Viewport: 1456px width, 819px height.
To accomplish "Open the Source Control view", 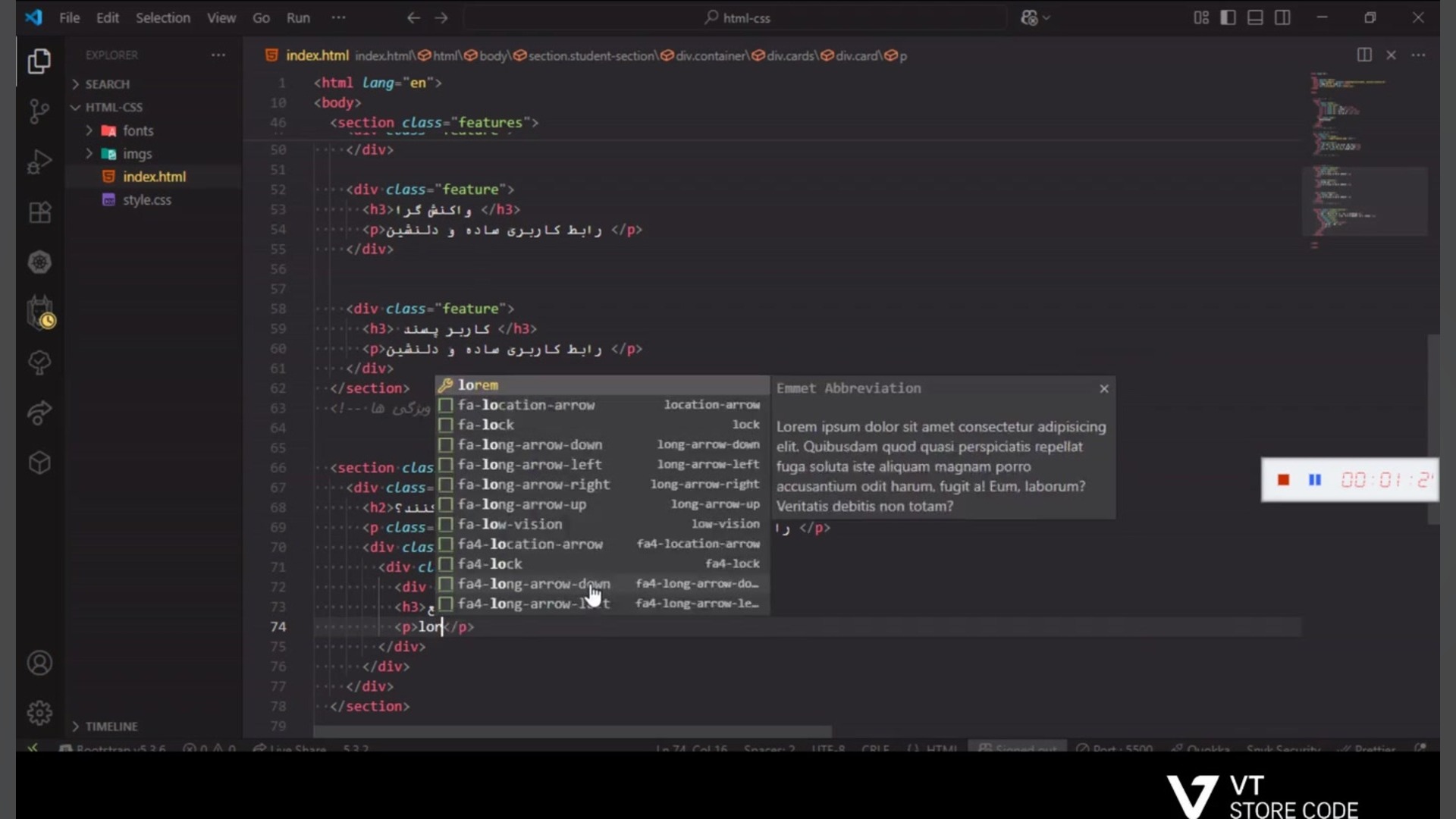I will [39, 111].
